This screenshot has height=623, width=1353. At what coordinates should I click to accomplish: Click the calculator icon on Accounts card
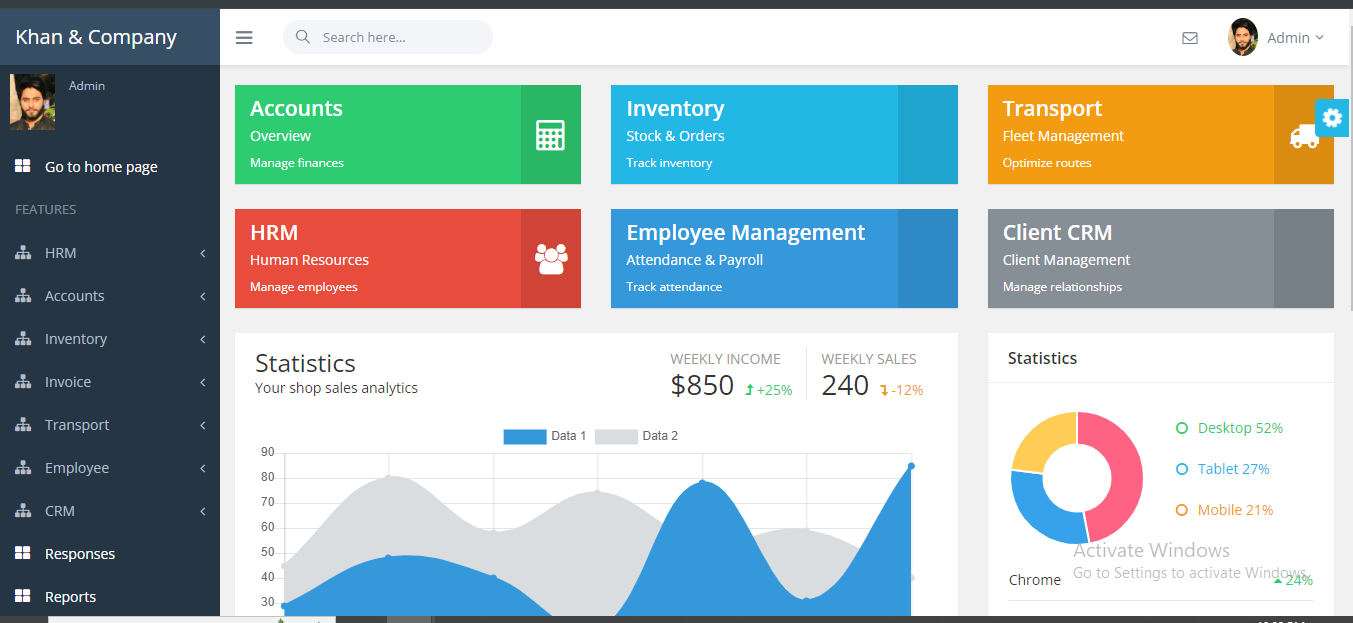[x=550, y=135]
